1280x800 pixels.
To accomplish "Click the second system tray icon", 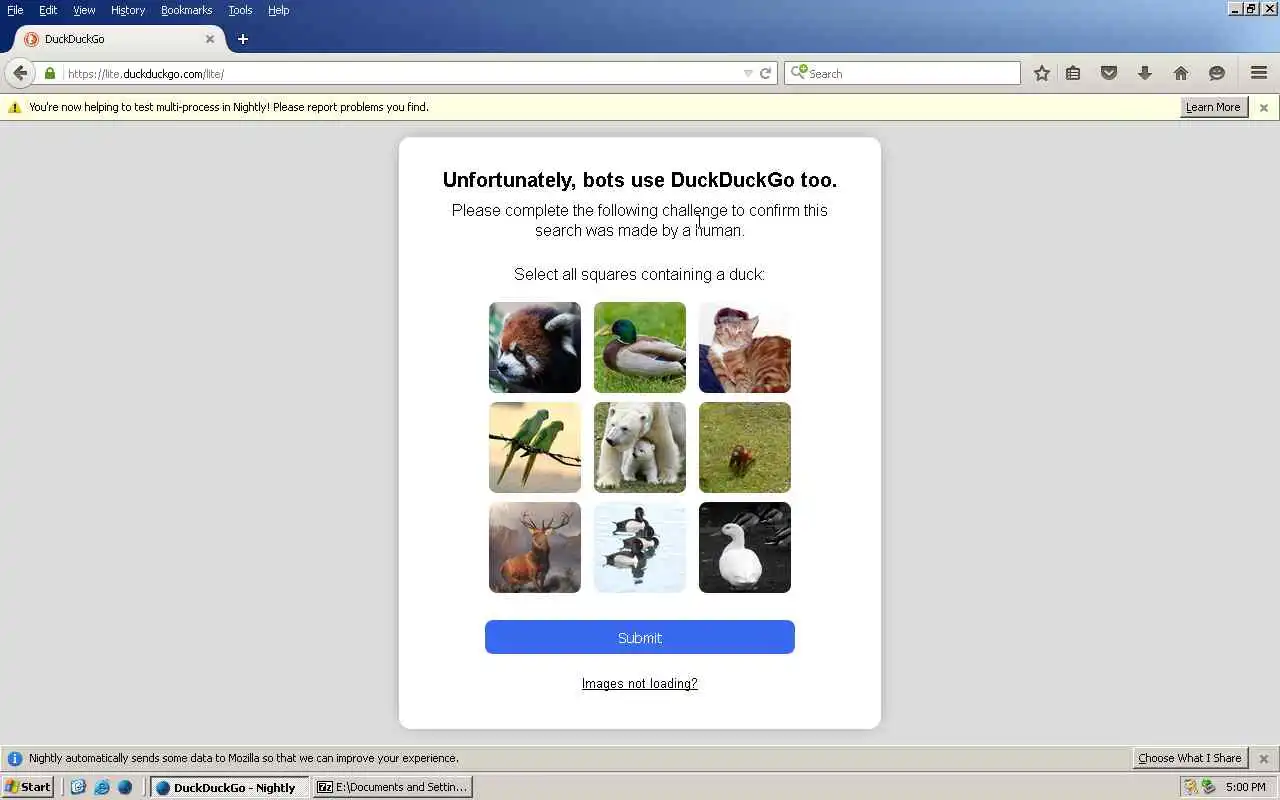I will tap(1207, 787).
